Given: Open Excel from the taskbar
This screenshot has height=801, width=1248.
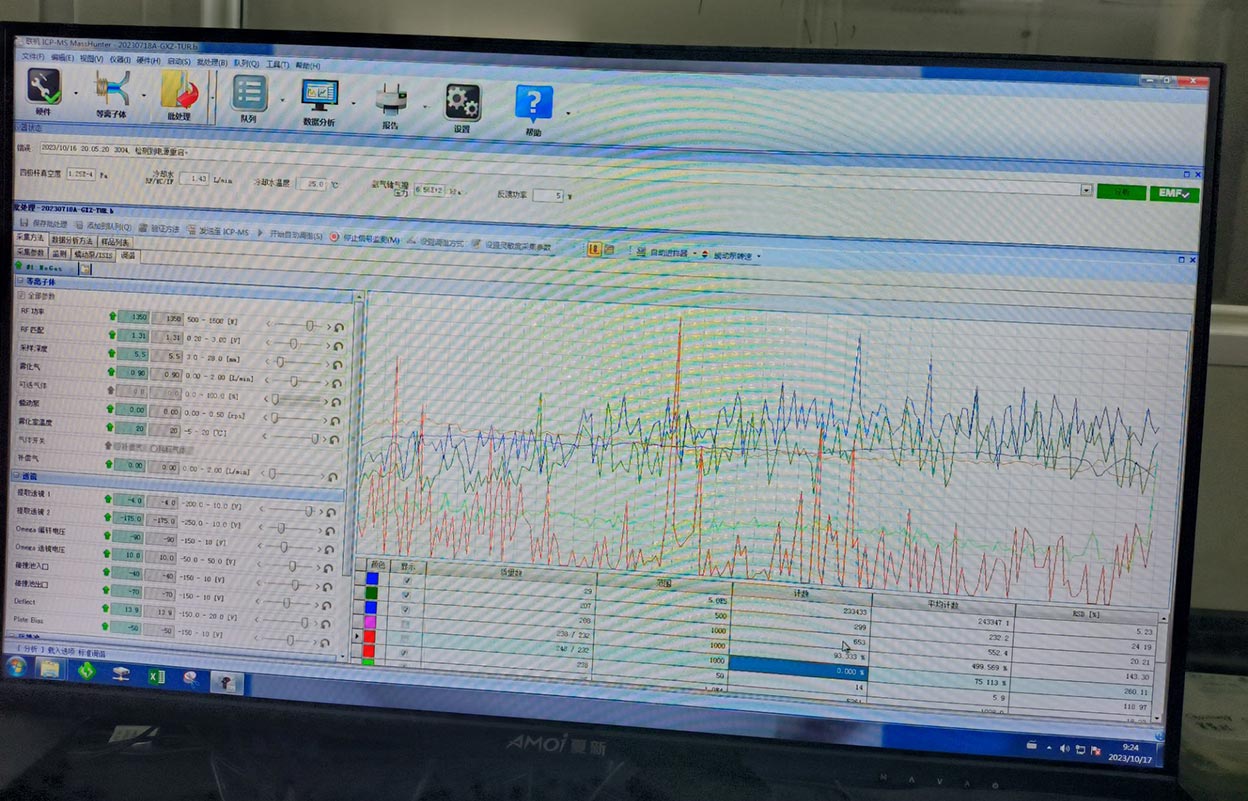Looking at the screenshot, I should pos(155,676).
